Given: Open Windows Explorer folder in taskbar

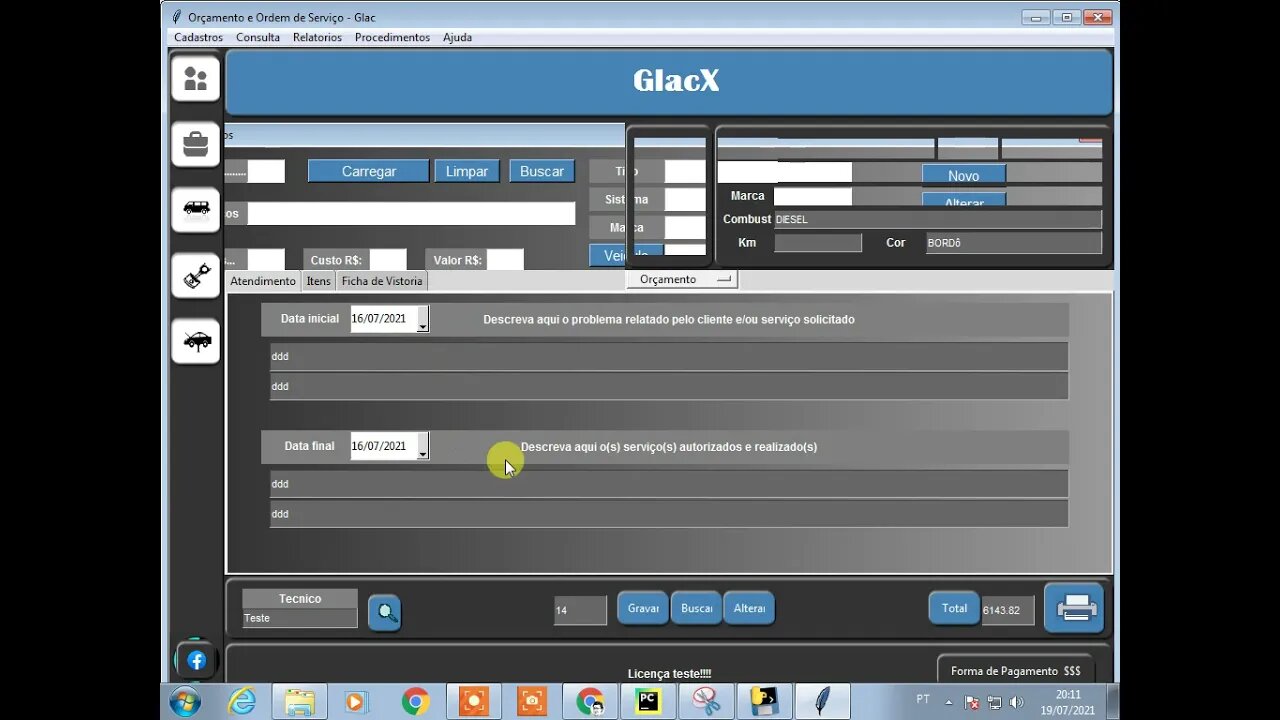Looking at the screenshot, I should pos(299,702).
